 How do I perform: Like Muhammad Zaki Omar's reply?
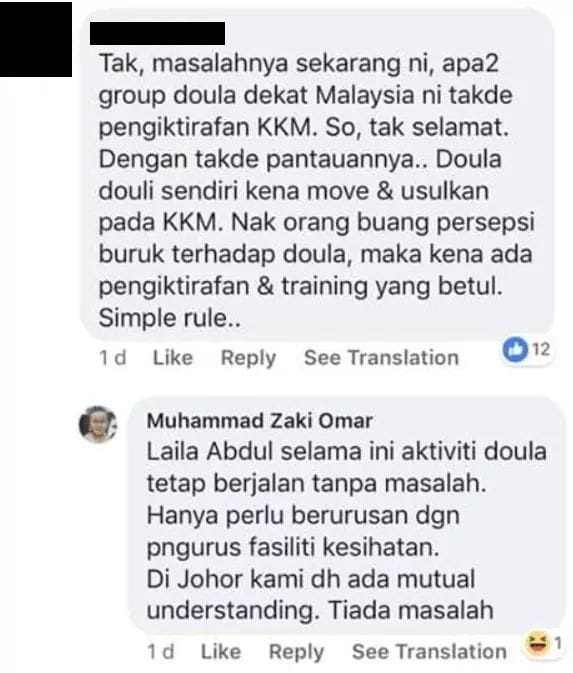pyautogui.click(x=221, y=652)
